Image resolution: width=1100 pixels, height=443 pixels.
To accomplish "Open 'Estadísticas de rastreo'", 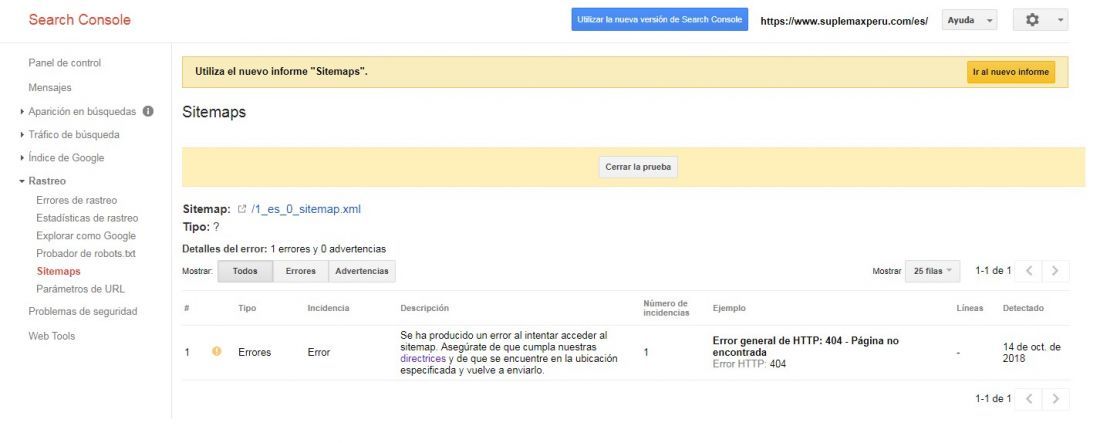I will (x=87, y=218).
